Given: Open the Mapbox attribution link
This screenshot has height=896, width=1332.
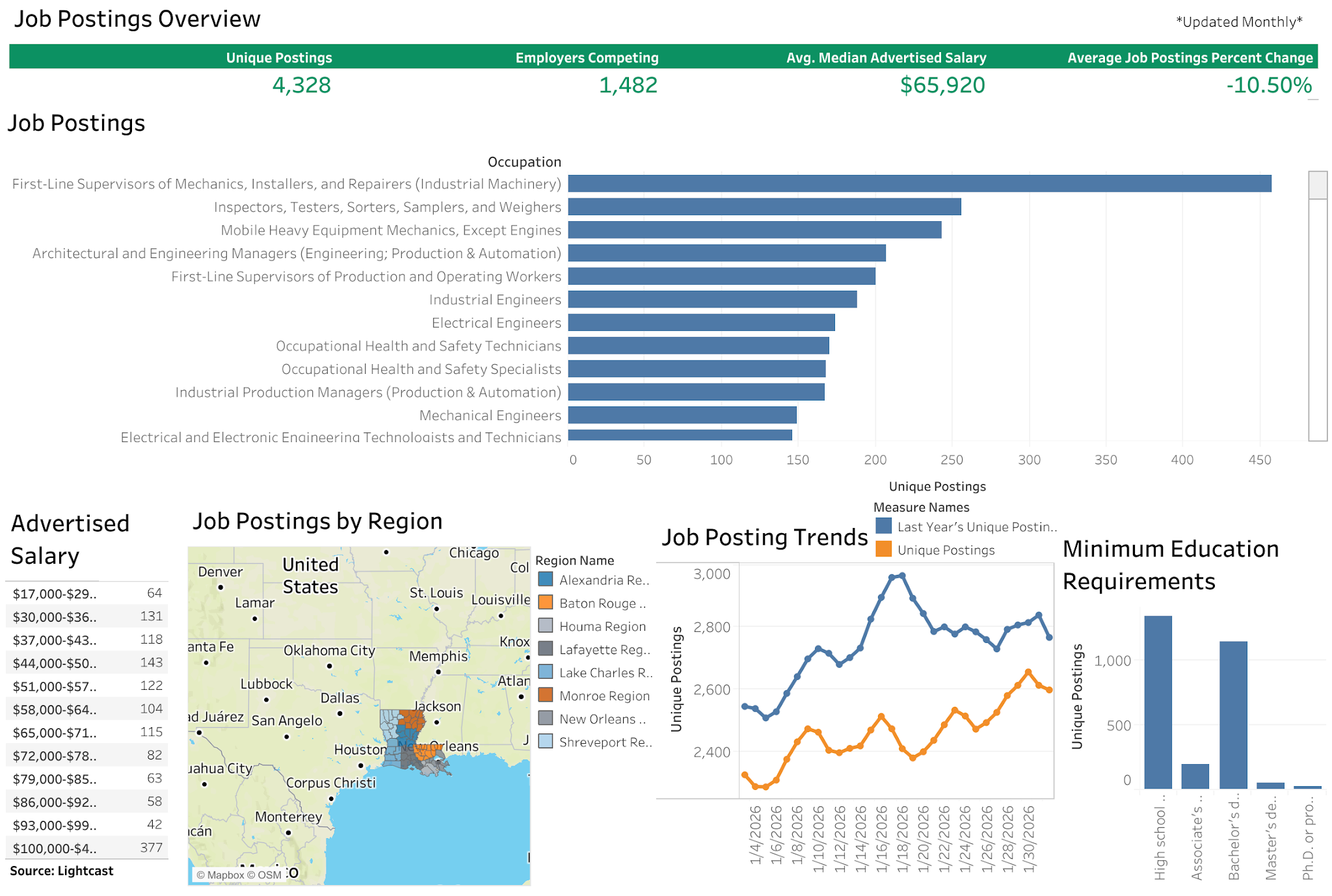Looking at the screenshot, I should (x=224, y=875).
